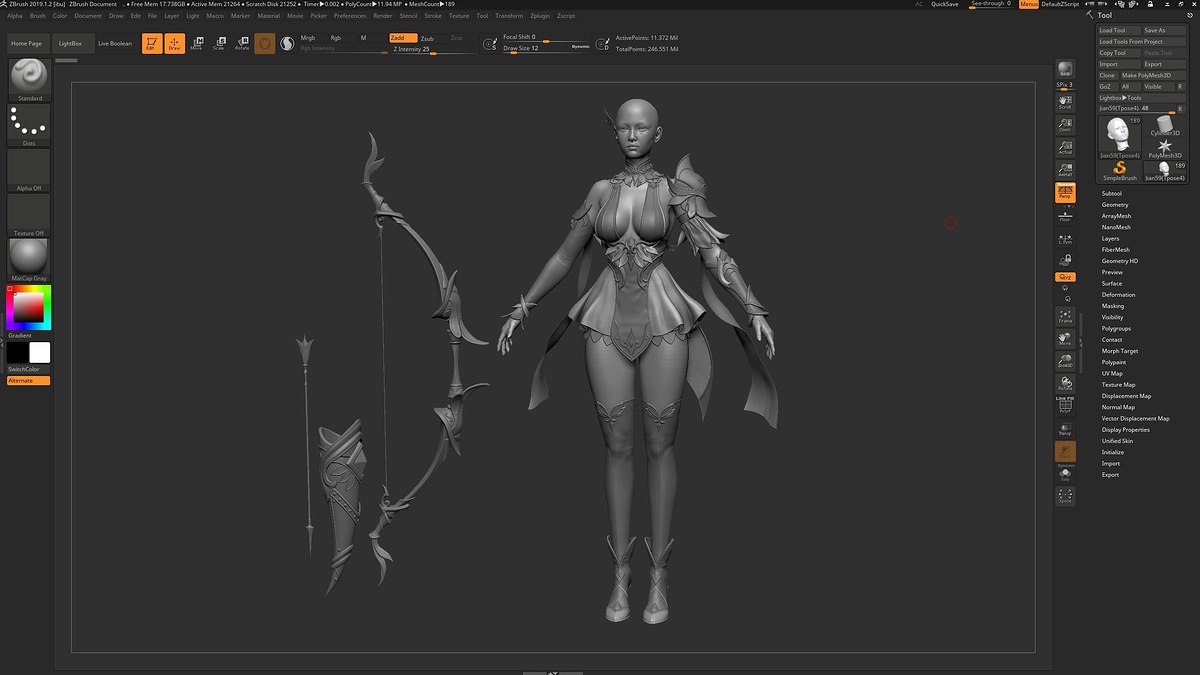Click the Rotate view icon

click(1066, 383)
